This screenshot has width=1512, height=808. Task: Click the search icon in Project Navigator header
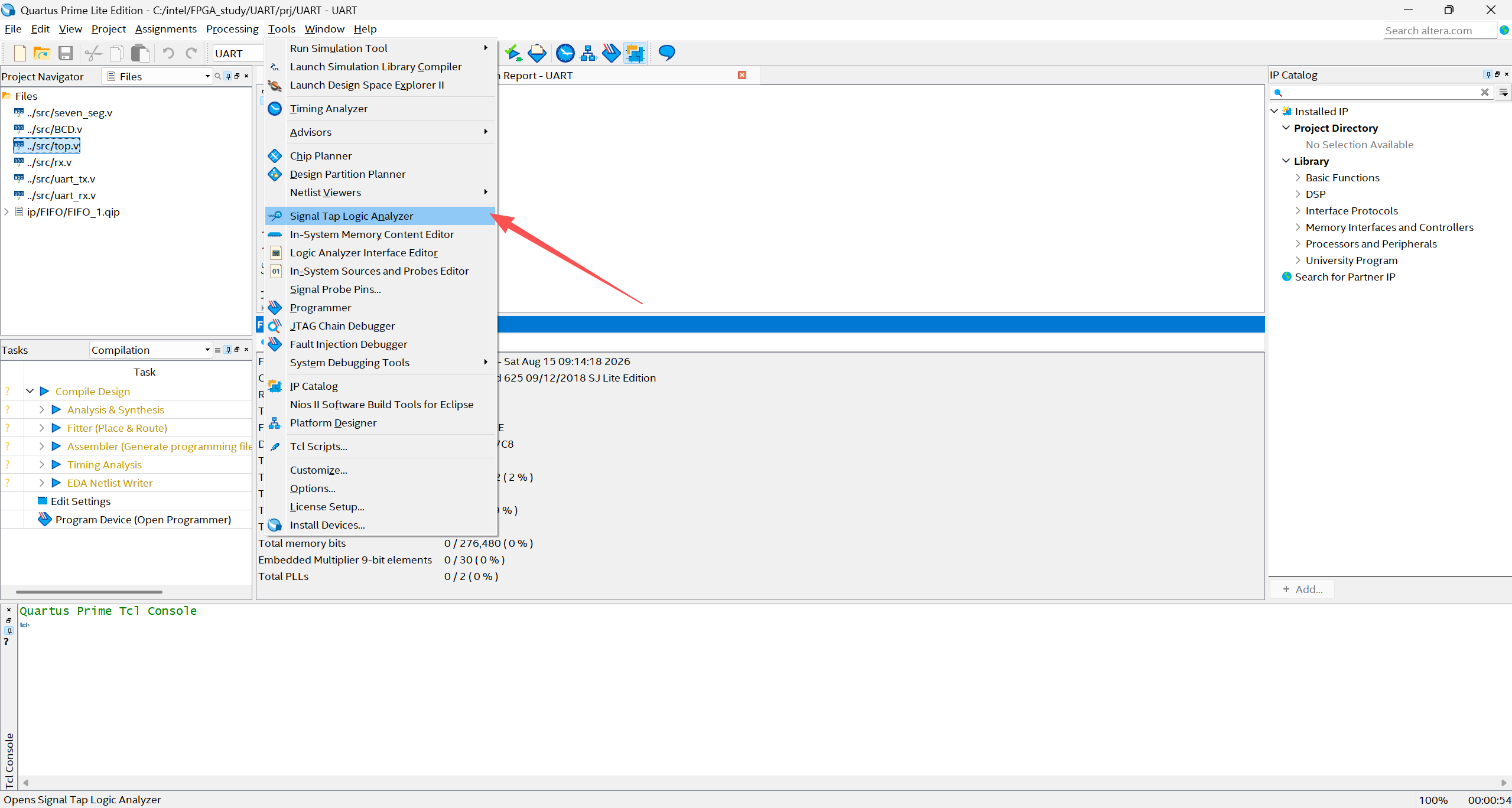[218, 76]
